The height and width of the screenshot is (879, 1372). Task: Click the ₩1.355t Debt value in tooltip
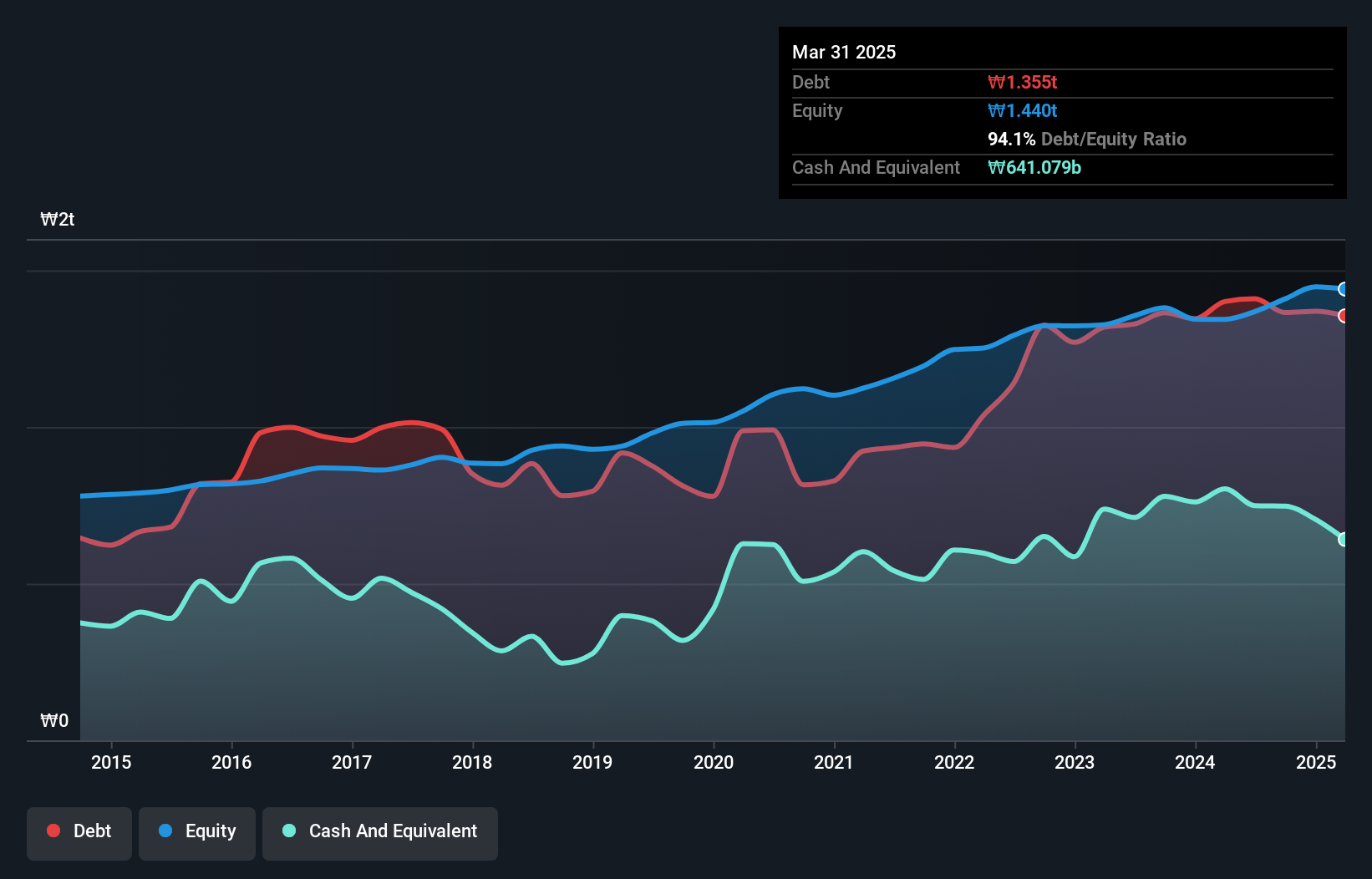tap(1023, 82)
